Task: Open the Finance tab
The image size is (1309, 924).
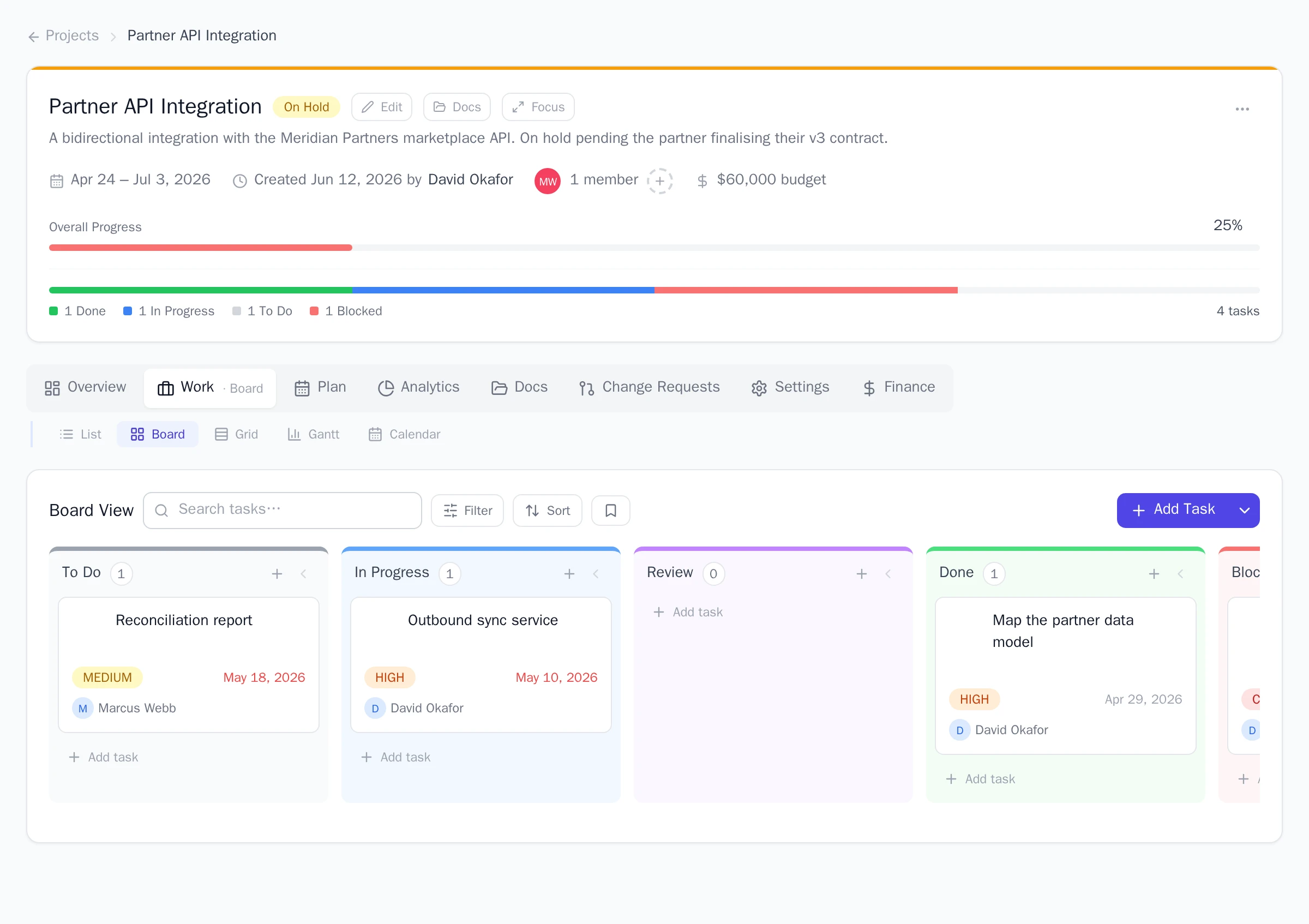Action: pyautogui.click(x=898, y=388)
